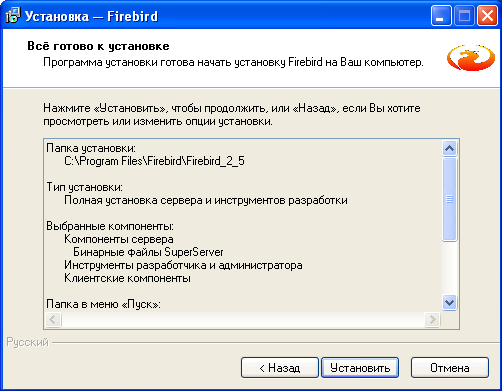
Task: Cancel setup with «Отмена» button
Action: tap(450, 368)
